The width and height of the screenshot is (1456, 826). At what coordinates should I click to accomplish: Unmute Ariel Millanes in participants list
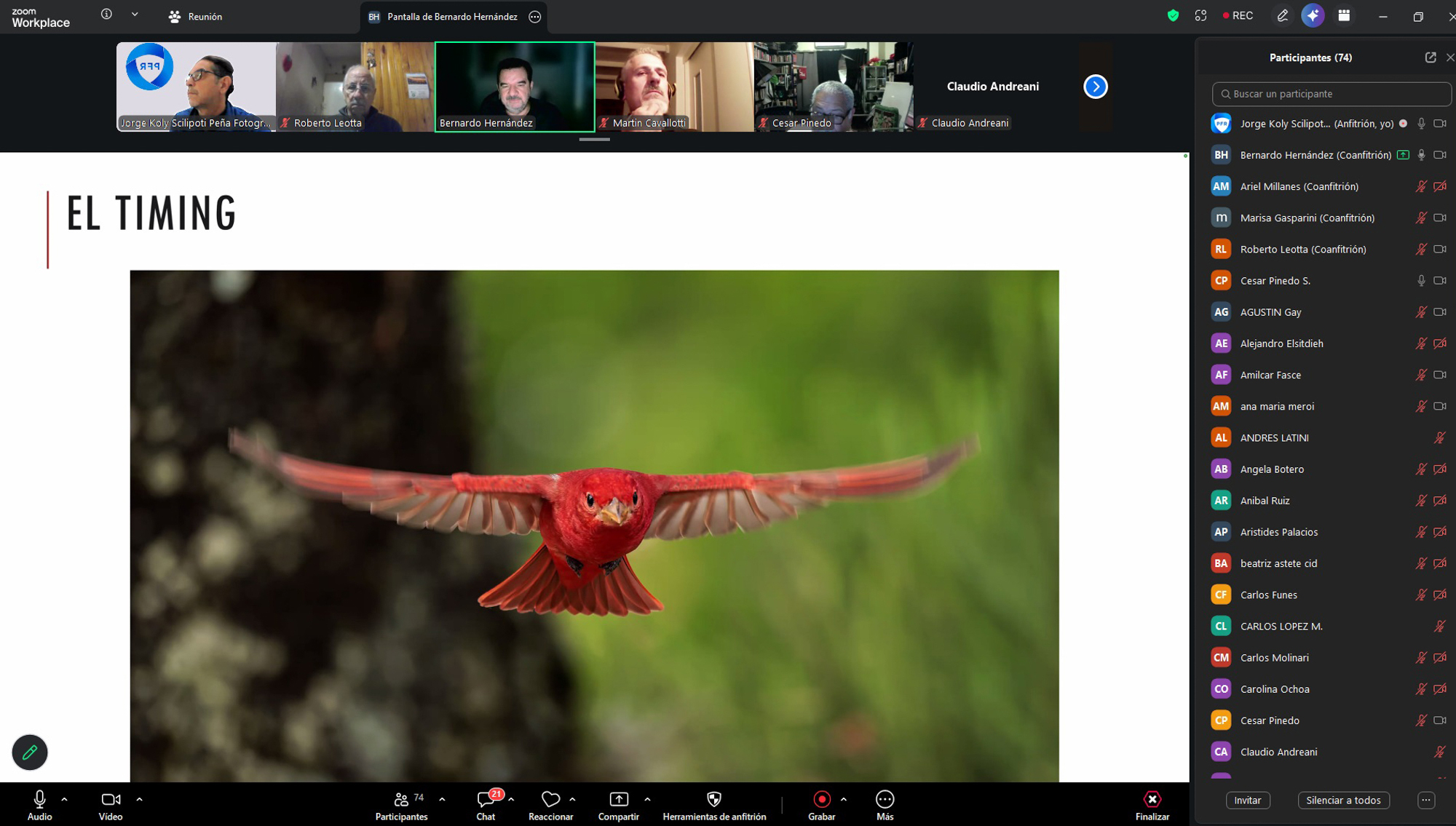(x=1421, y=186)
